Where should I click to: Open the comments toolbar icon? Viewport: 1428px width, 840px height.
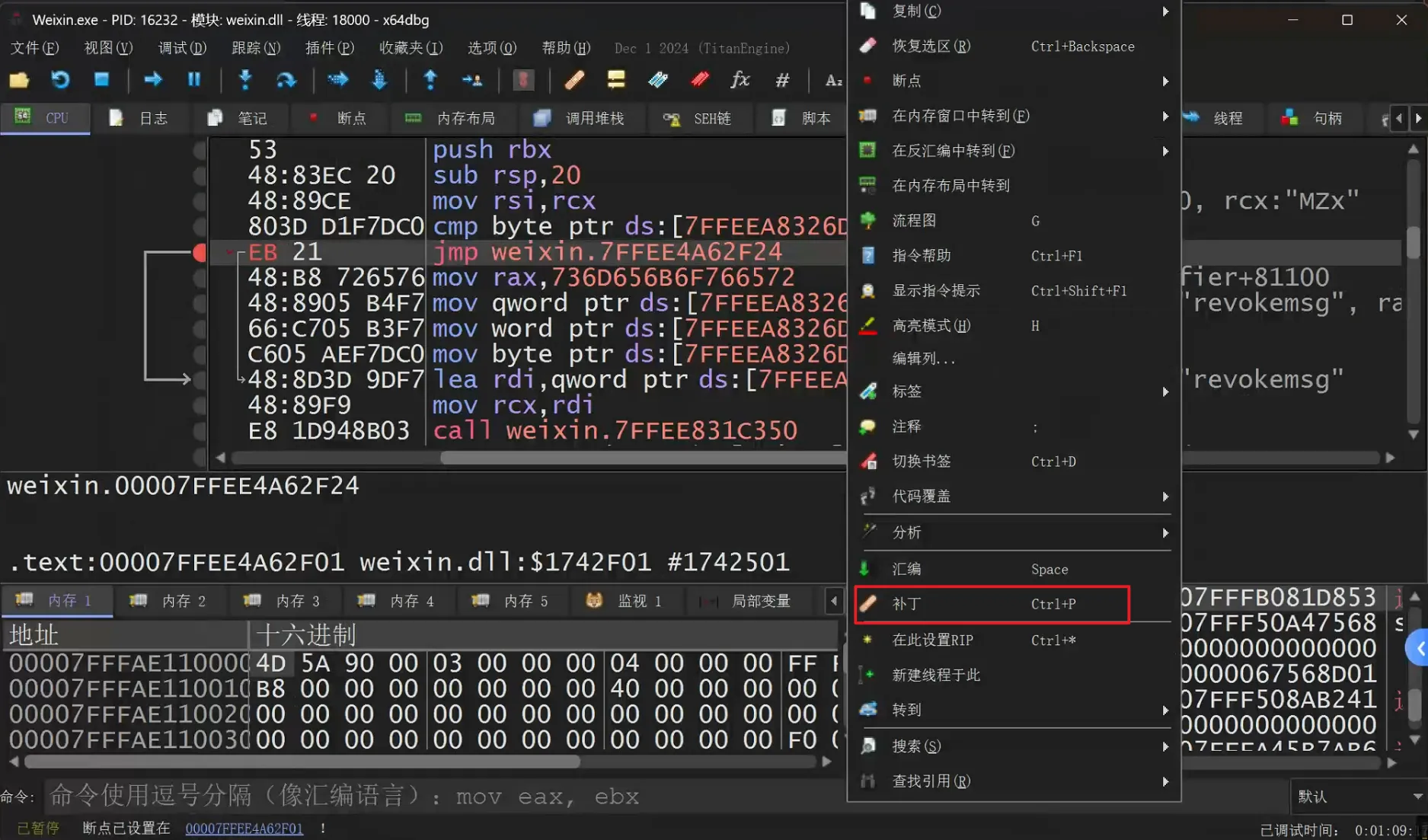click(x=616, y=80)
